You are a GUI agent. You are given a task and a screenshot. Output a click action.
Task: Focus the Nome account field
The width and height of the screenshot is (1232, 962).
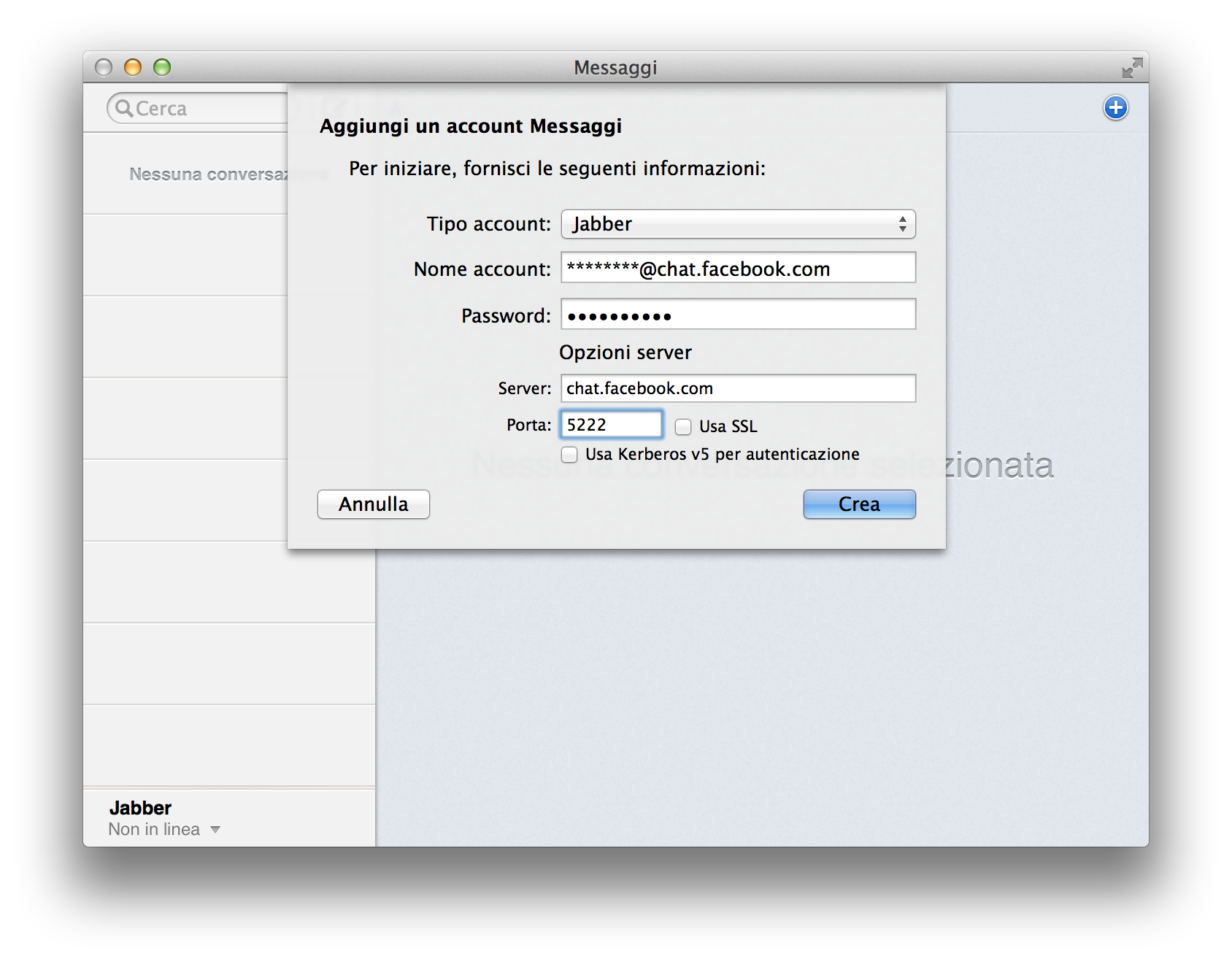(738, 268)
